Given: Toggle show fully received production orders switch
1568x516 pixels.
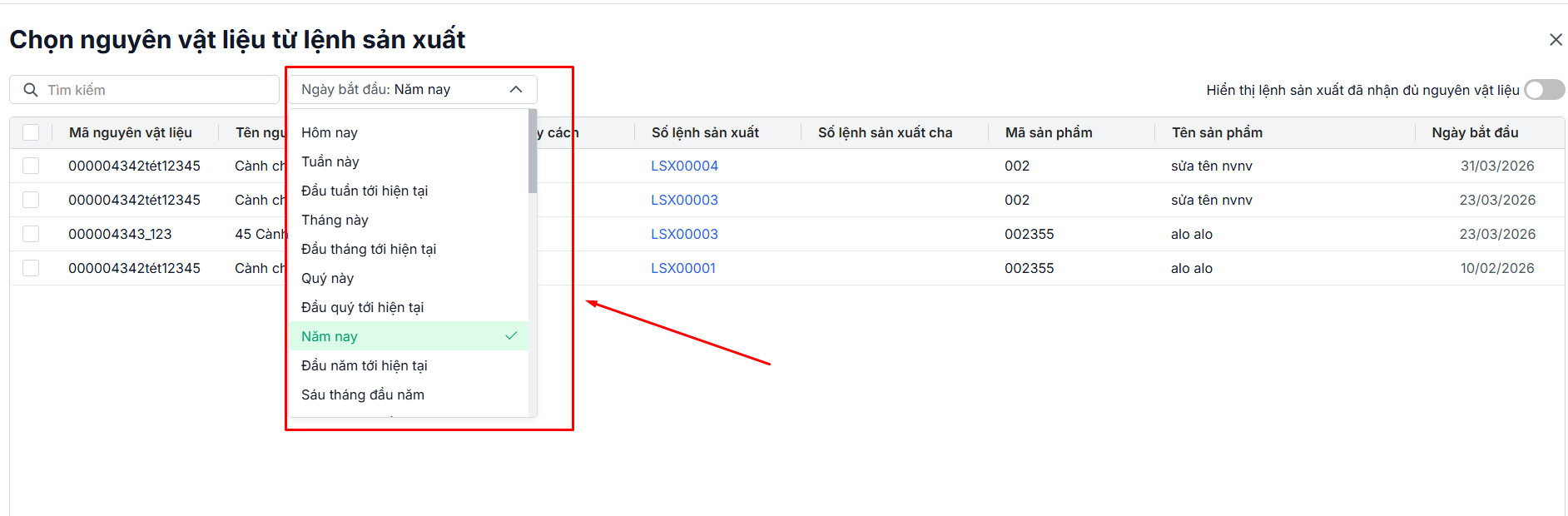Looking at the screenshot, I should [x=1544, y=90].
